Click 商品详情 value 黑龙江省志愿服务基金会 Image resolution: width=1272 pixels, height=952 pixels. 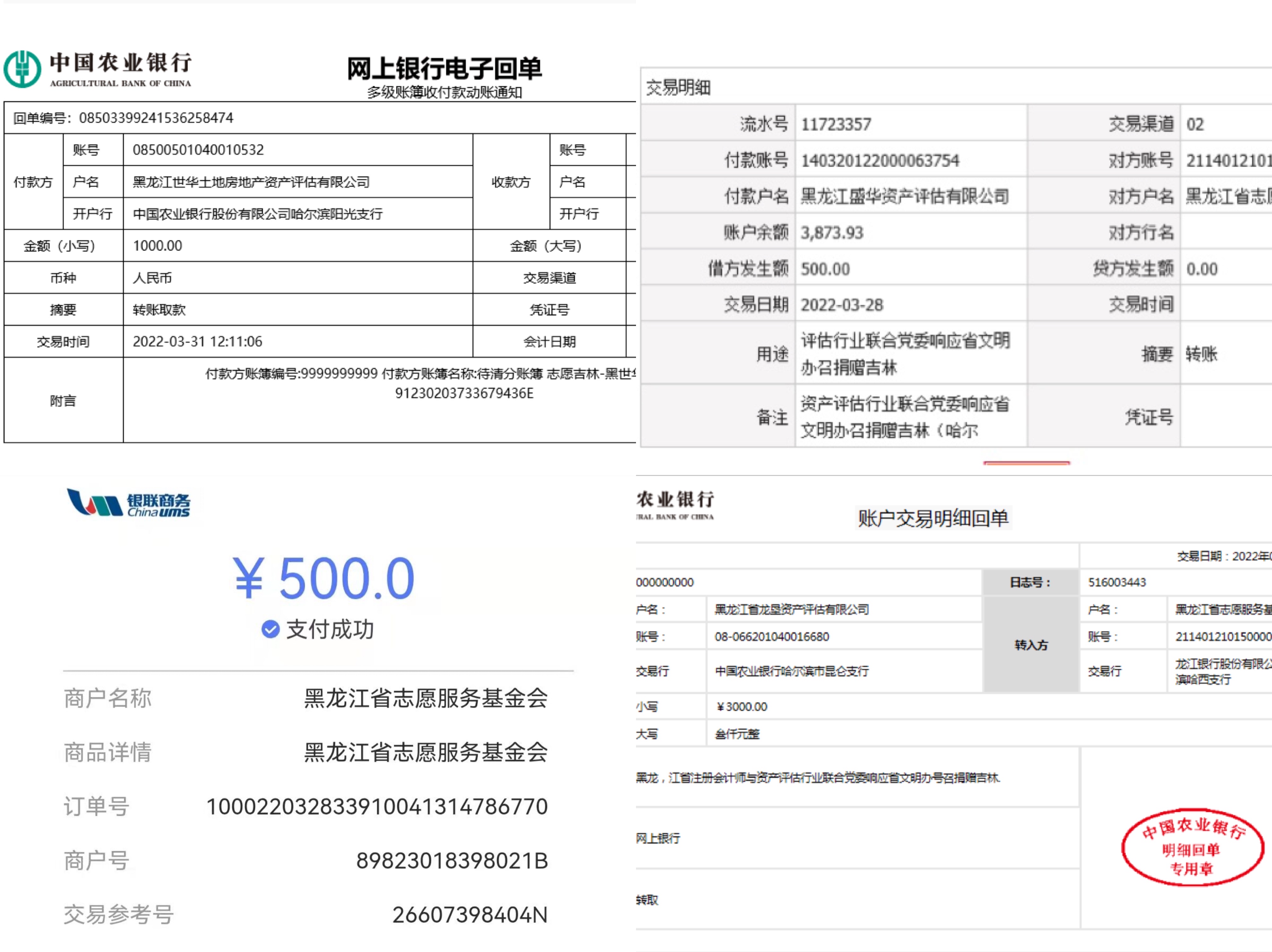pos(426,752)
